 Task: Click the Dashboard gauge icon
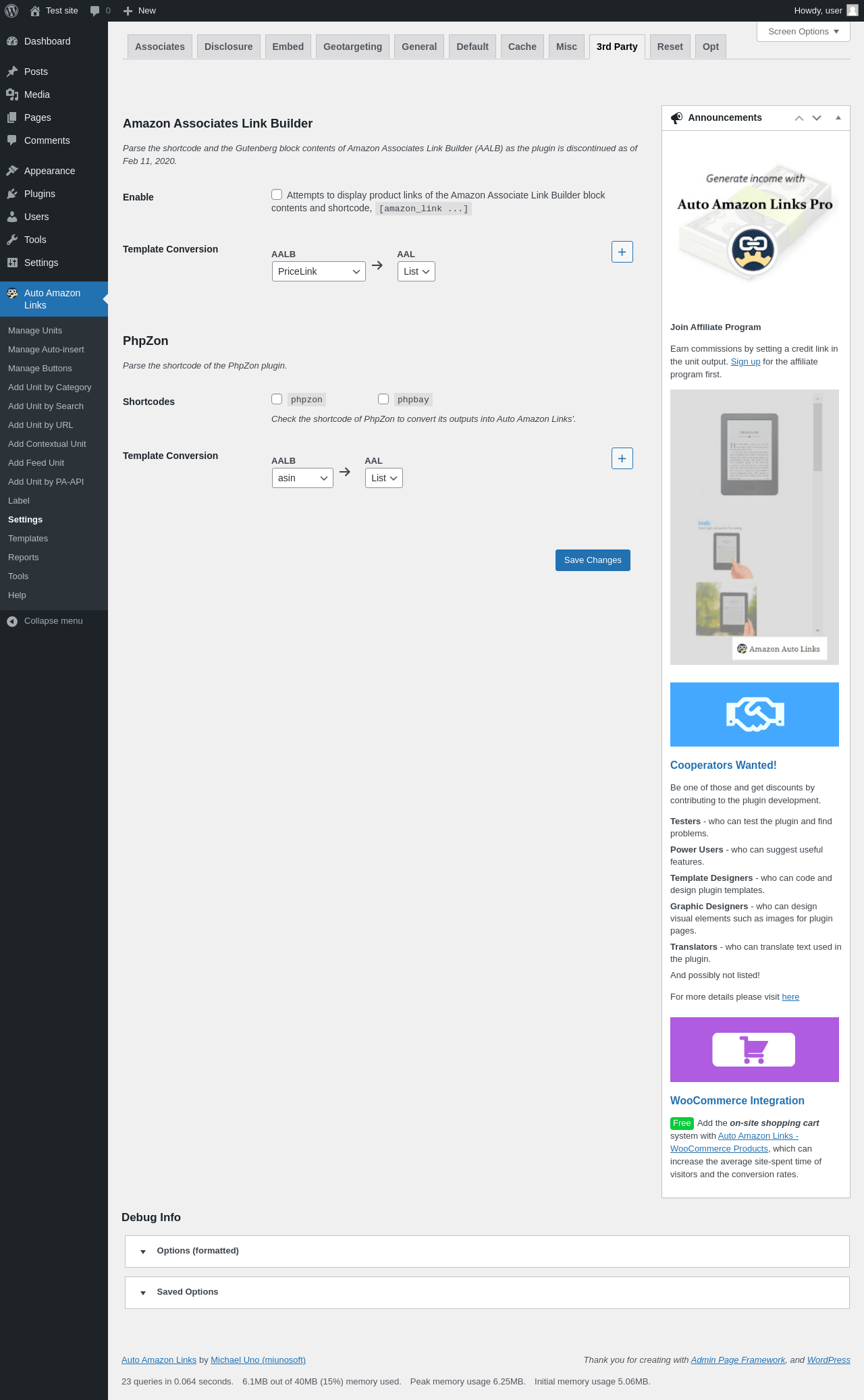12,41
